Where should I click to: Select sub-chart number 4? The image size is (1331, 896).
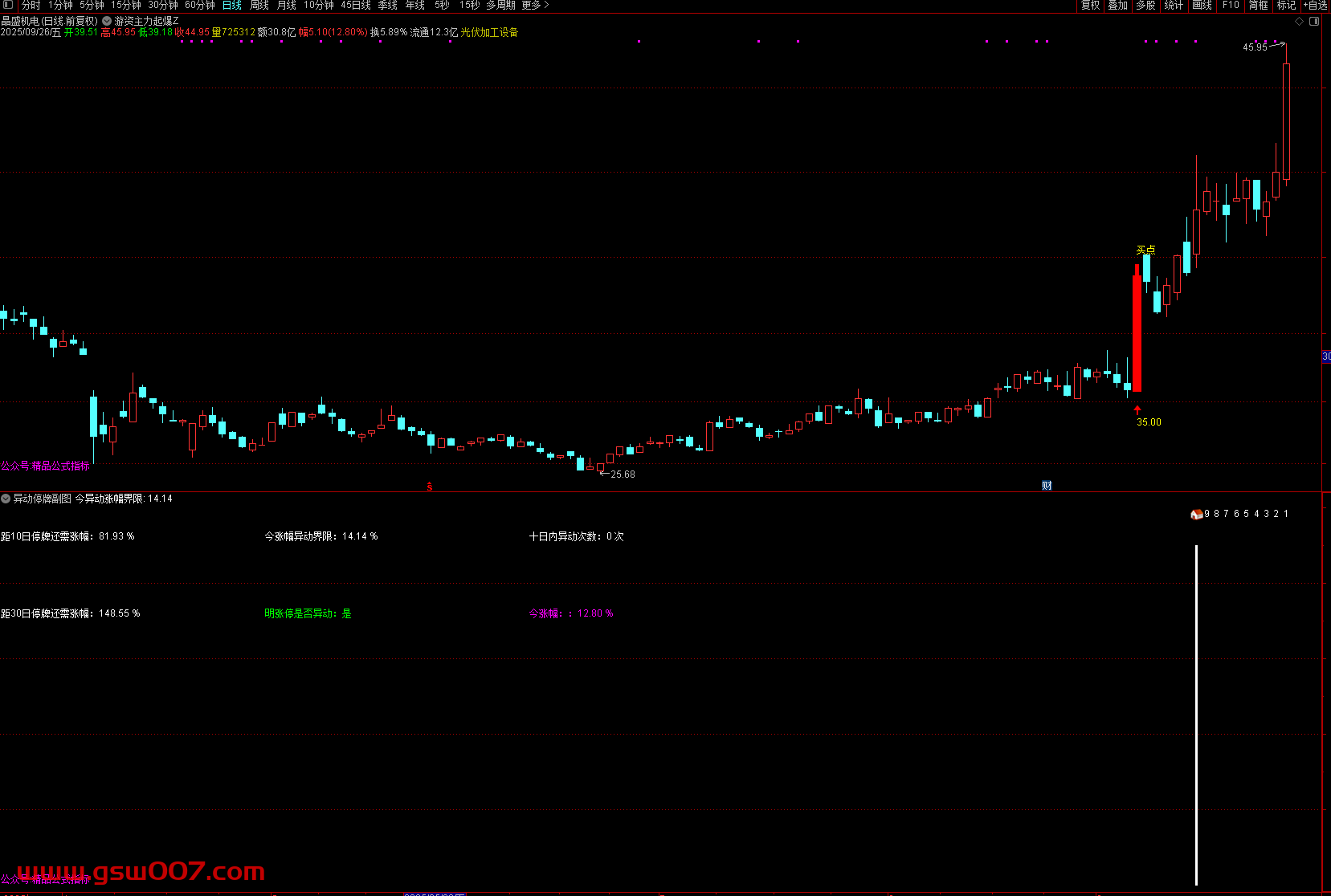pyautogui.click(x=1256, y=514)
